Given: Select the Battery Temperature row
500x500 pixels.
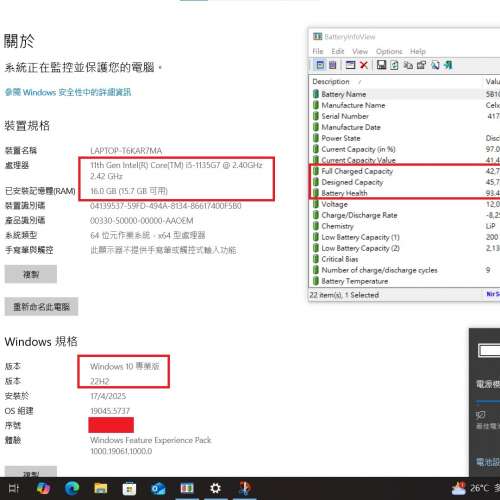Looking at the screenshot, I should [405, 281].
